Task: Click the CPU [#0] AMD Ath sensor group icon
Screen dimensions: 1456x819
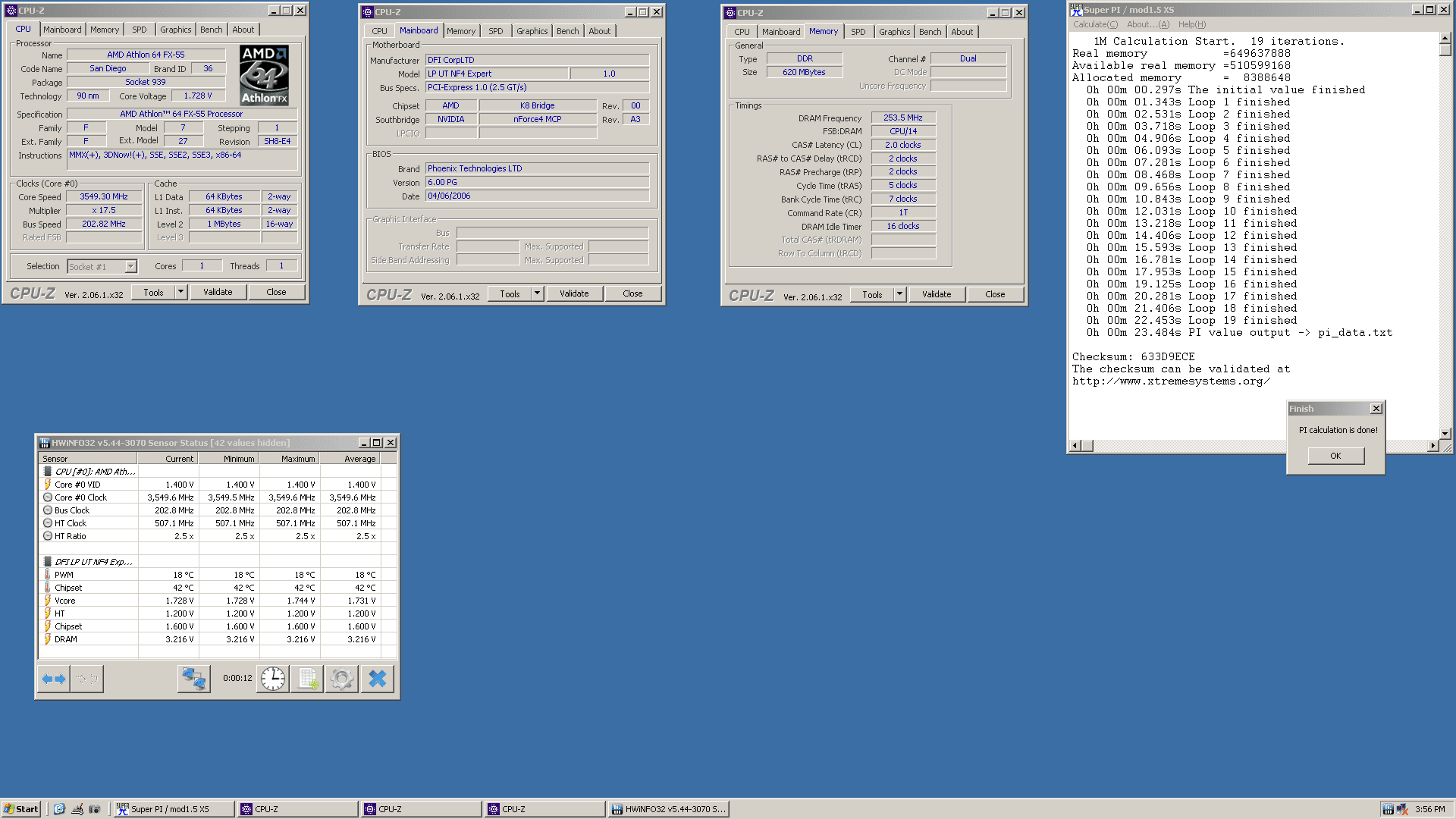Action: coord(48,472)
